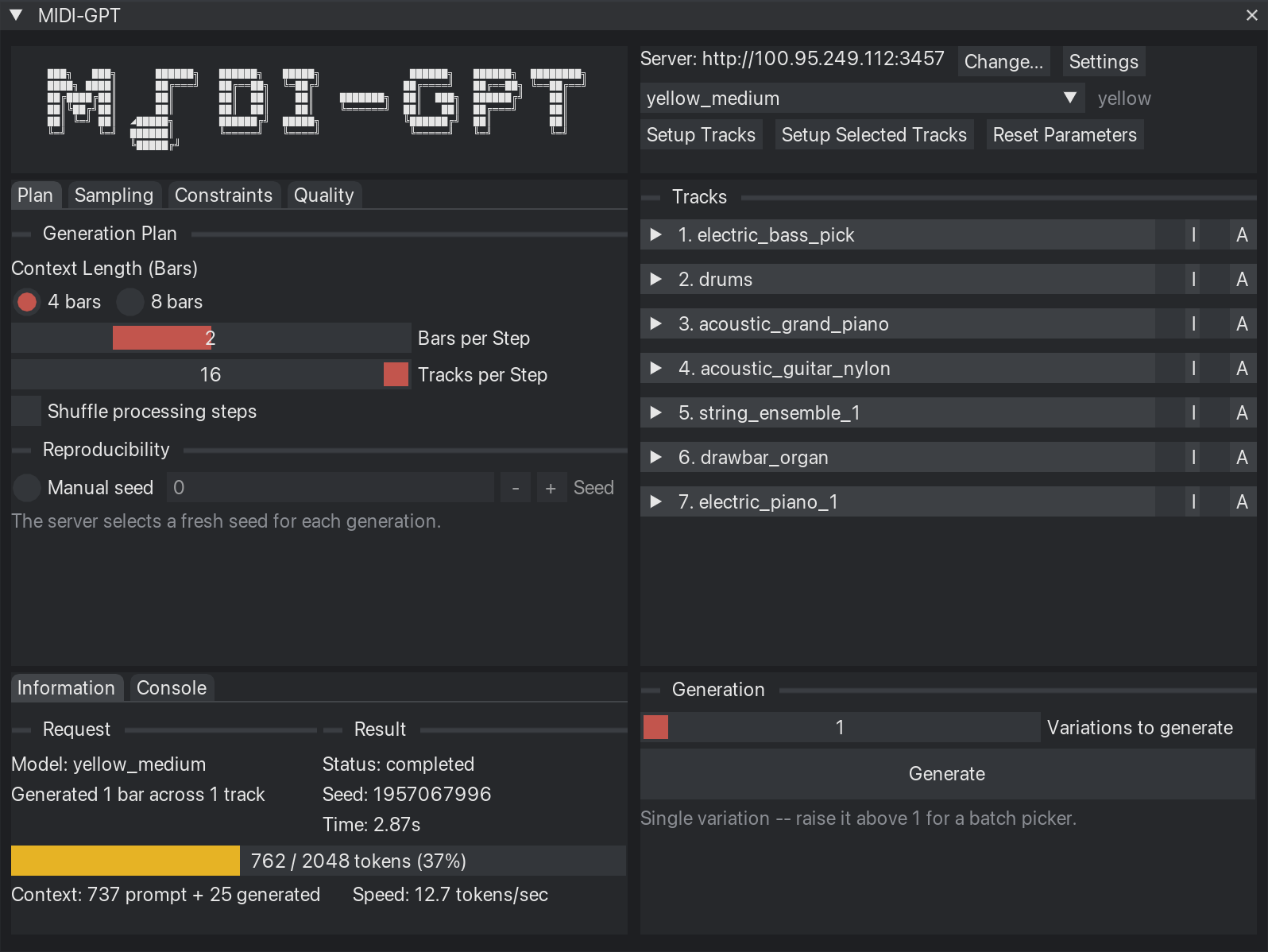Click the A button for string_ensemble_1 track

pos(1243,412)
